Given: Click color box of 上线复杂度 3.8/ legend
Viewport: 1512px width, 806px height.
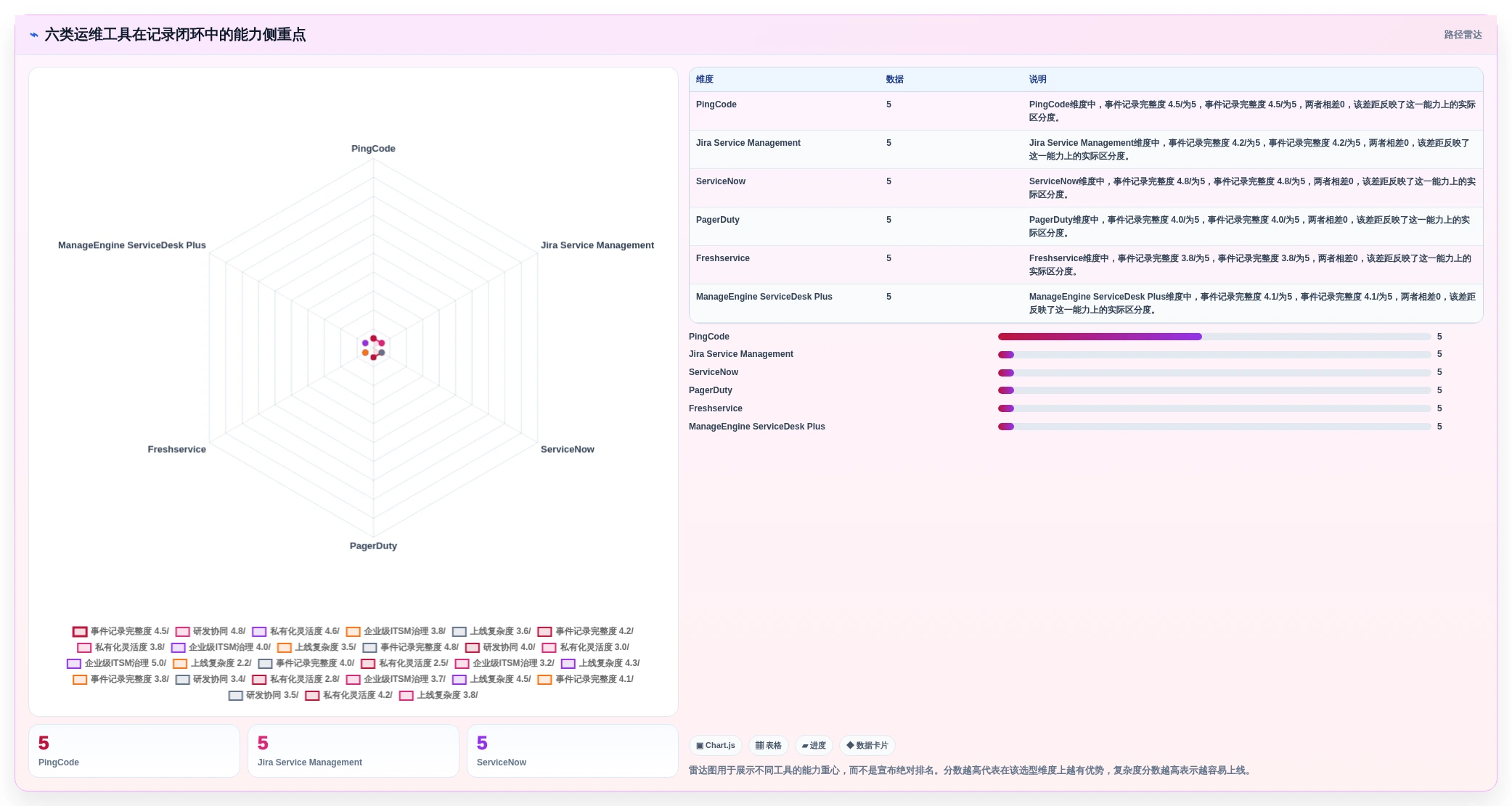Looking at the screenshot, I should click(406, 696).
